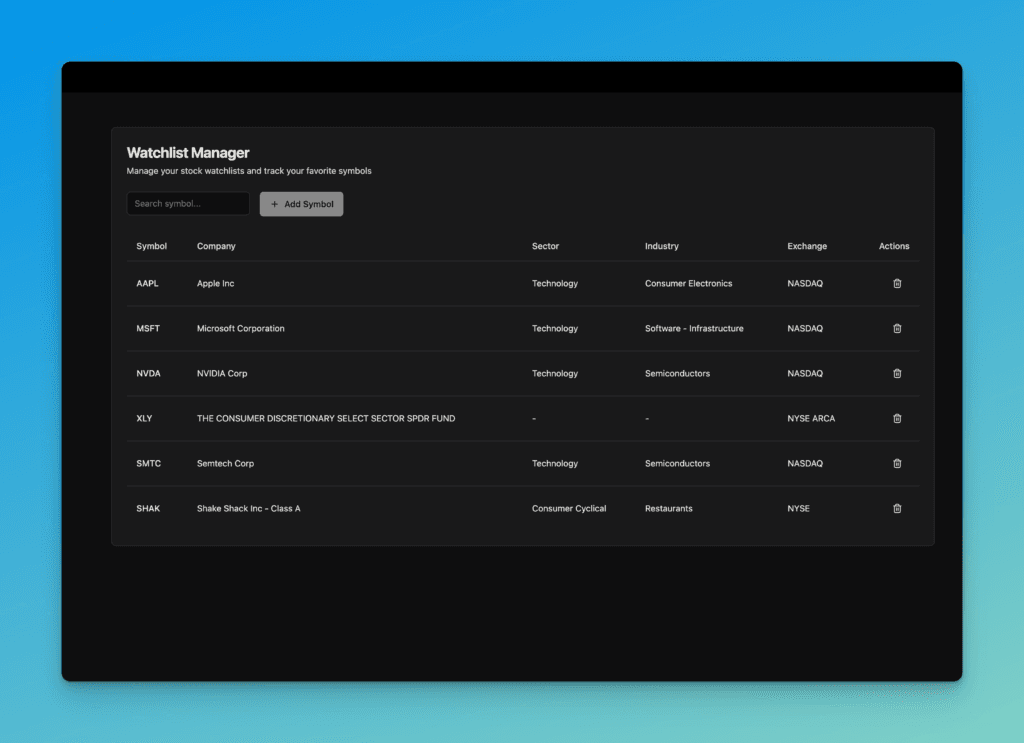Screen dimensions: 1024x743
Task: Click the search symbol input field
Action: click(x=187, y=203)
